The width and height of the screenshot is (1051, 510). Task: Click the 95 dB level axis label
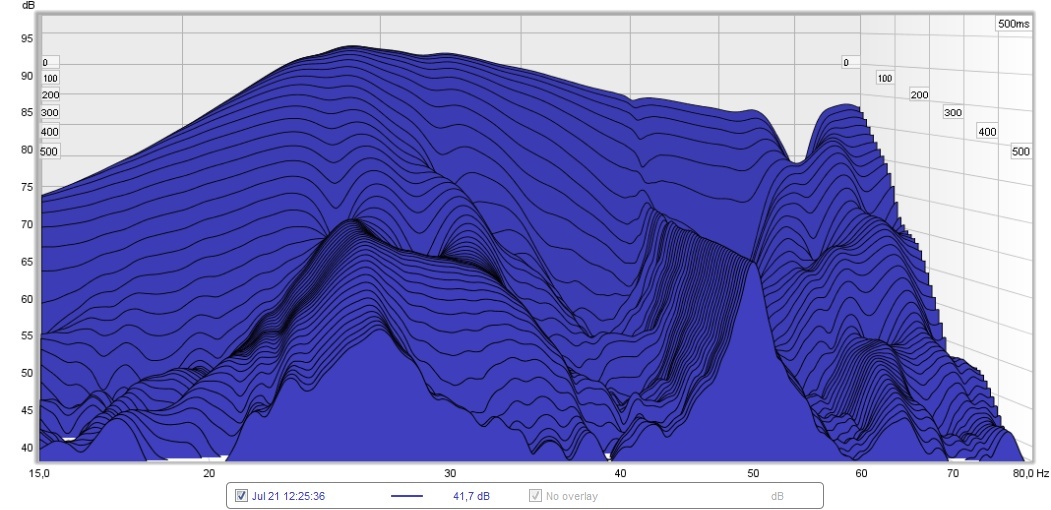point(26,39)
